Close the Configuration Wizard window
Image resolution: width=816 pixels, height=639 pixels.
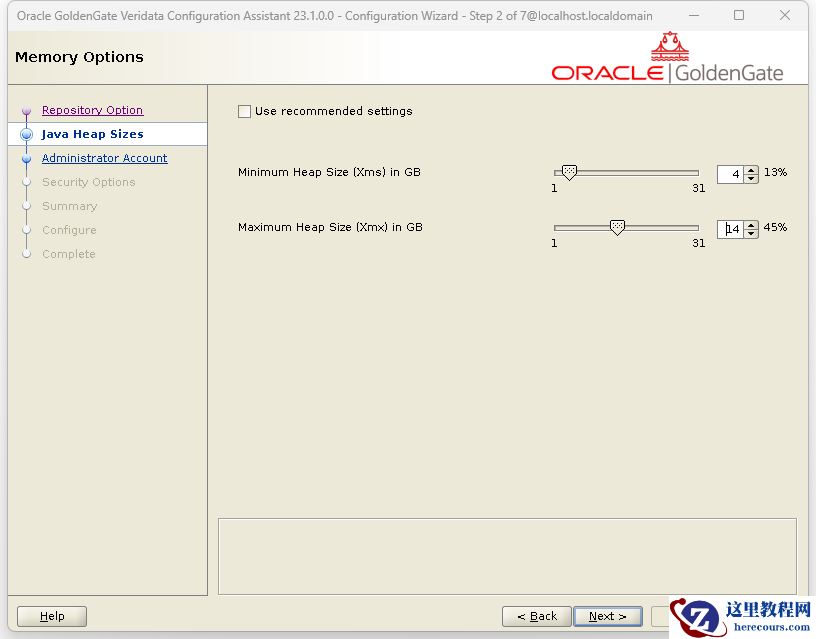785,15
